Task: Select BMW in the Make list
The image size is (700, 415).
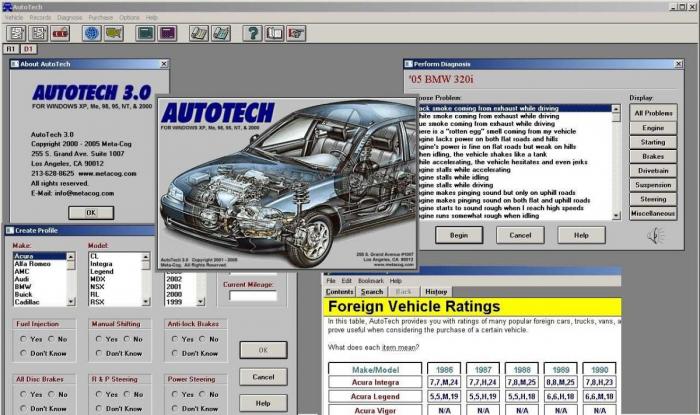Action: point(40,287)
